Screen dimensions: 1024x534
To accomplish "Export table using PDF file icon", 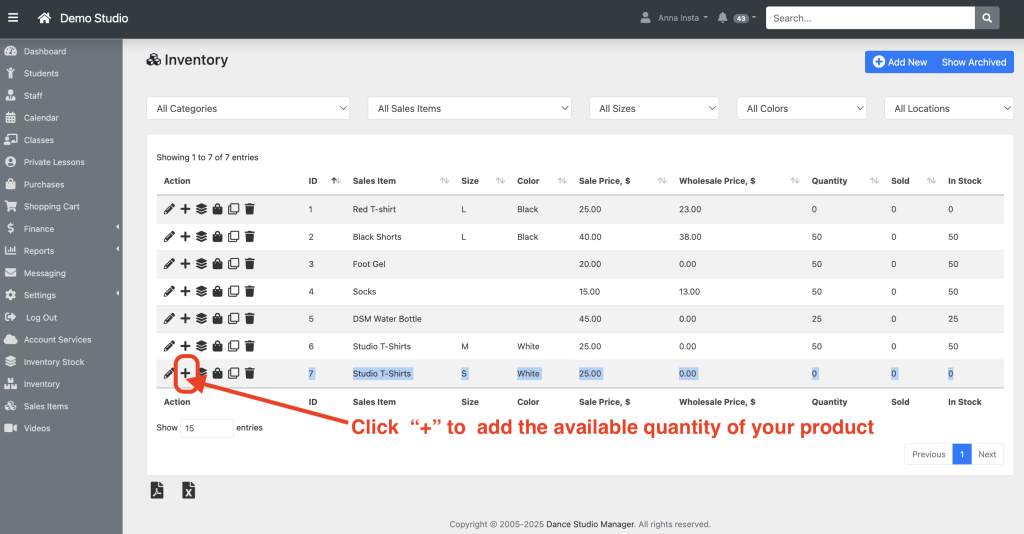I will click(157, 490).
